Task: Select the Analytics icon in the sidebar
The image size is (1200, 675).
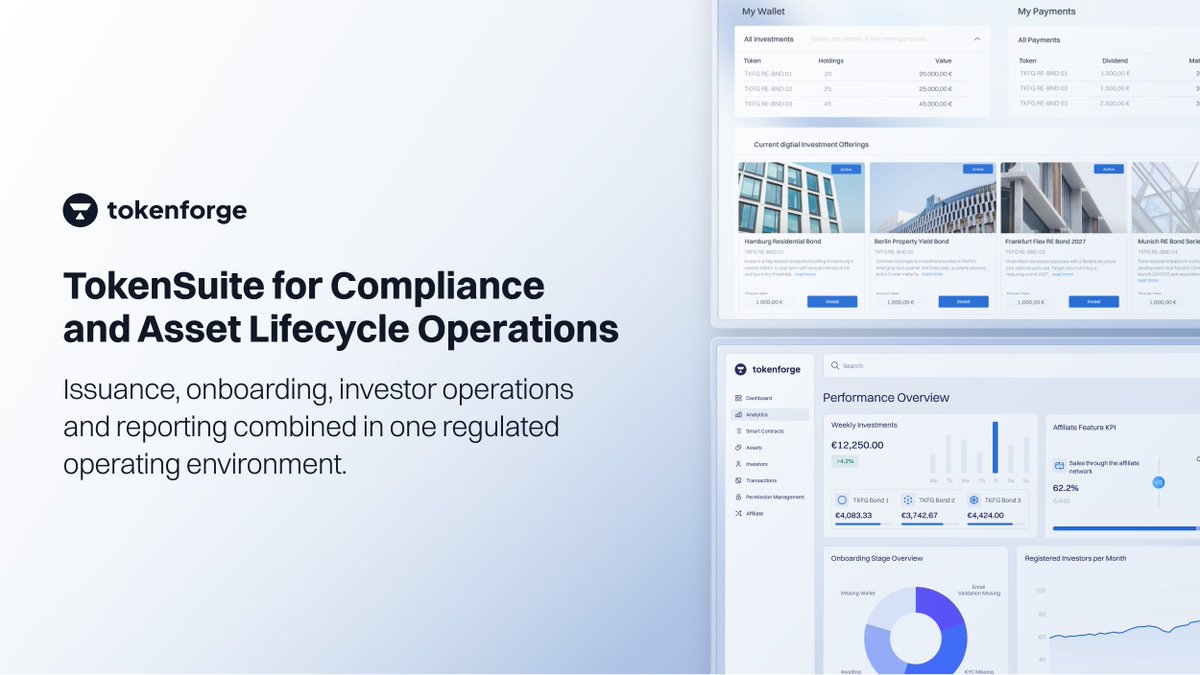Action: coord(738,413)
